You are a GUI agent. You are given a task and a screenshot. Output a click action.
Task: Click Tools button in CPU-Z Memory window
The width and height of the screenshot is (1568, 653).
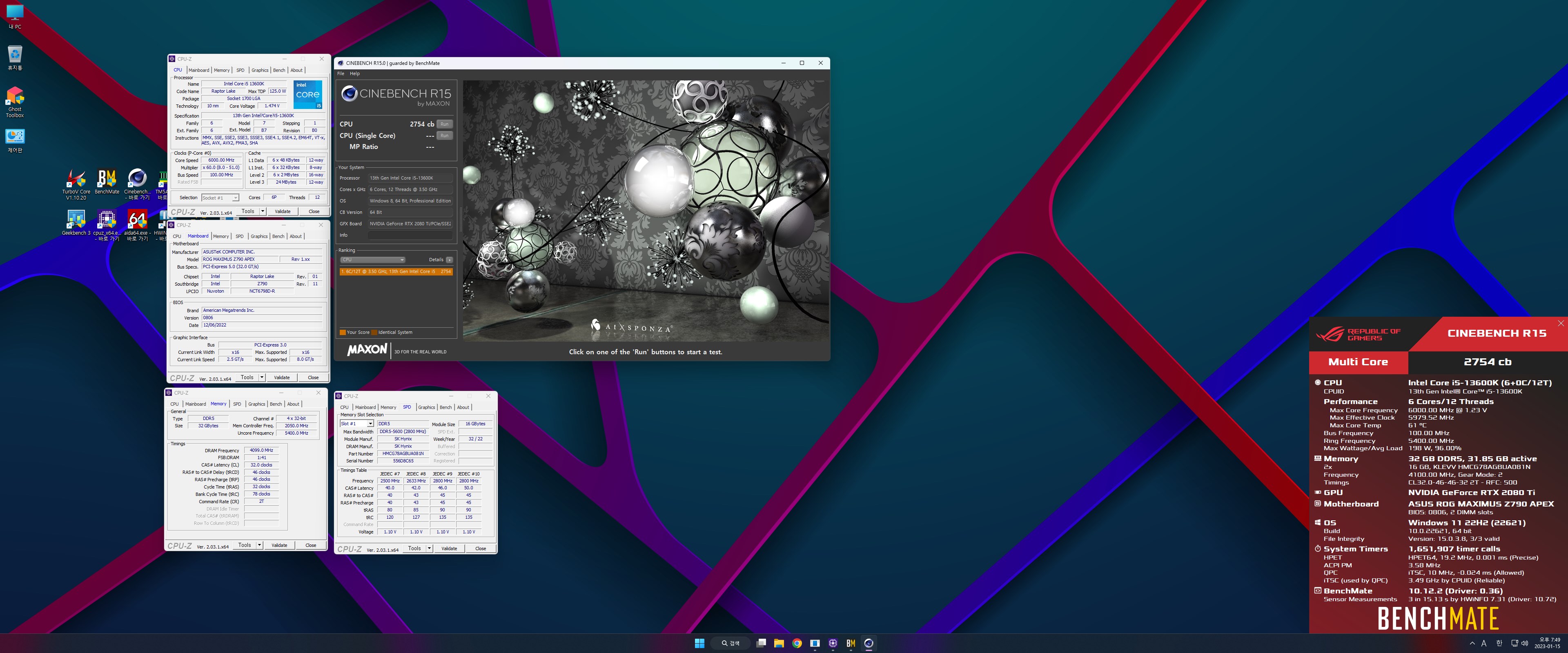pos(245,545)
